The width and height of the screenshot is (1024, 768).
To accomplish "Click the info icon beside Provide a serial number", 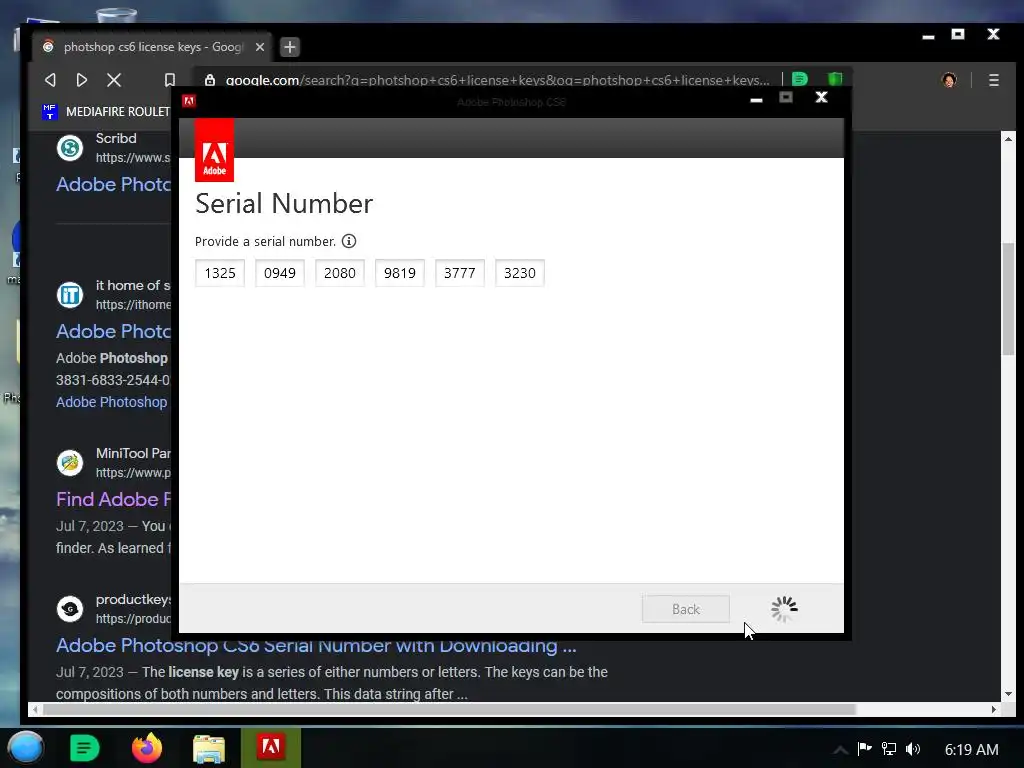I will (349, 241).
